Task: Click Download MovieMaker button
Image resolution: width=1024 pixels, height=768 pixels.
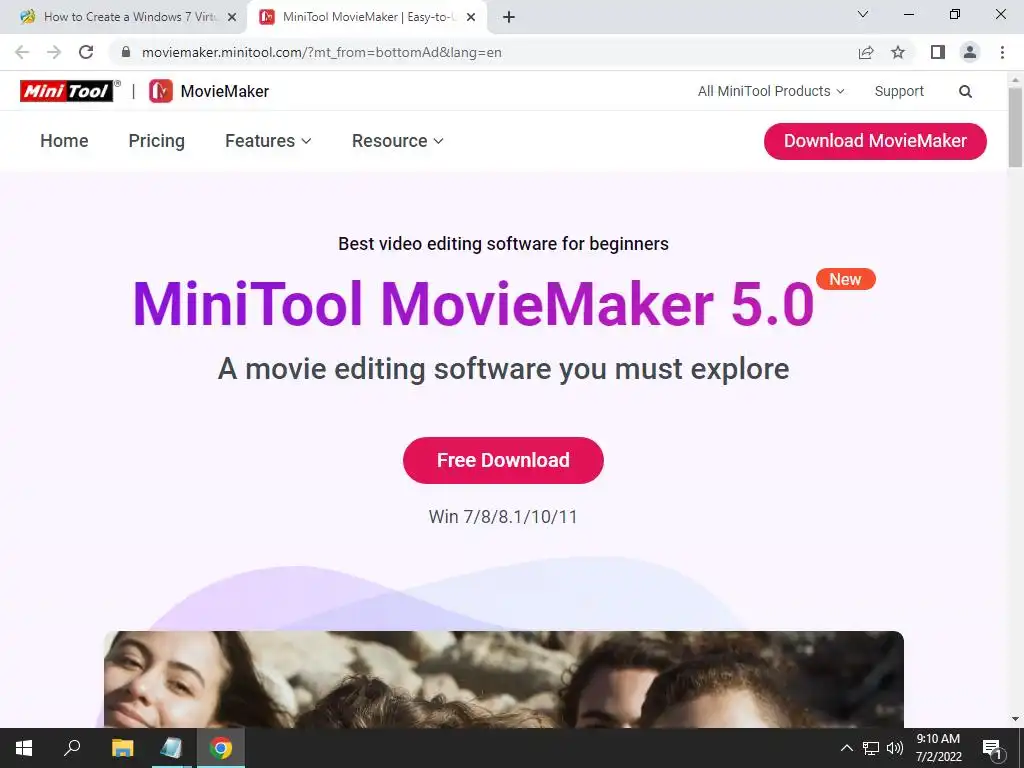Action: (x=875, y=141)
